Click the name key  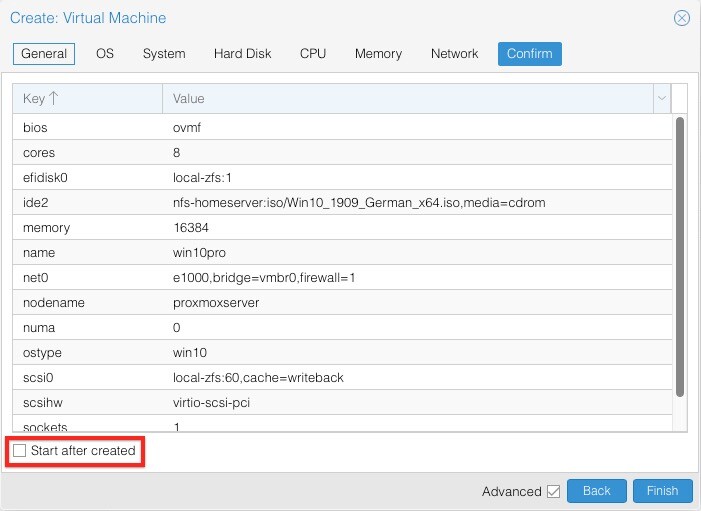tap(39, 253)
